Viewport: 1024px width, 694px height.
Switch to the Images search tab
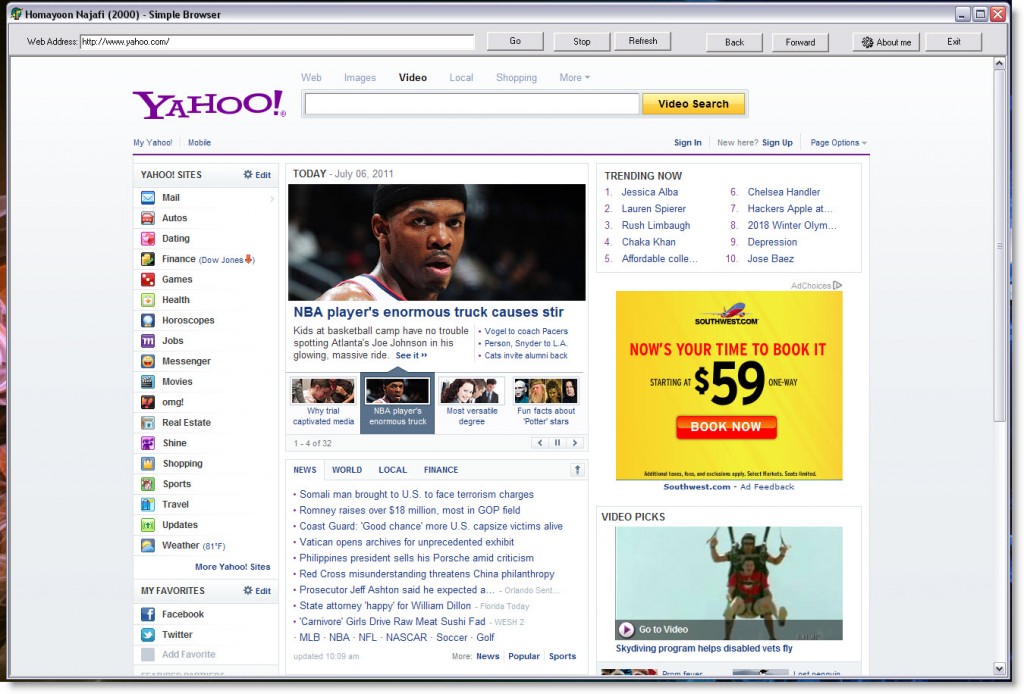tap(360, 78)
